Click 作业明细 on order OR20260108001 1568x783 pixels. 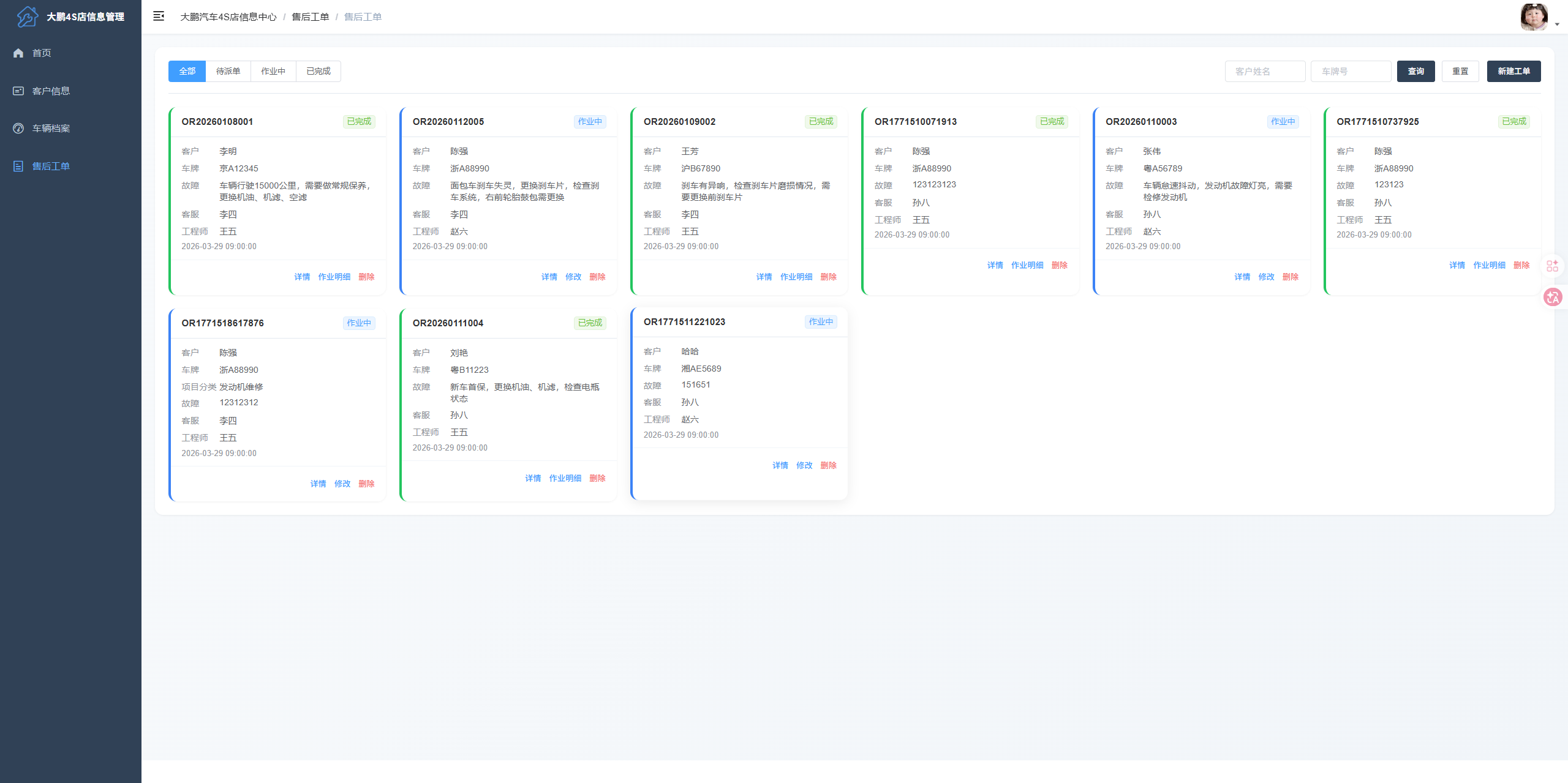click(x=334, y=277)
